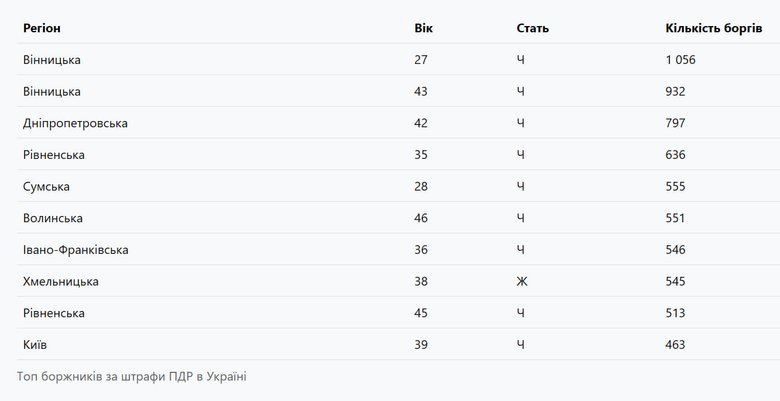780x401 pixels.
Task: Click the "Вік" column header
Action: (423, 28)
